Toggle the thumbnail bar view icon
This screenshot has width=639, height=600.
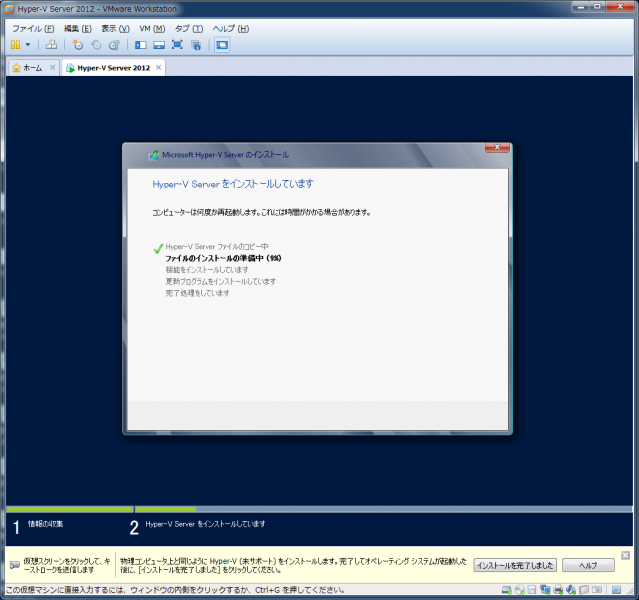point(159,45)
